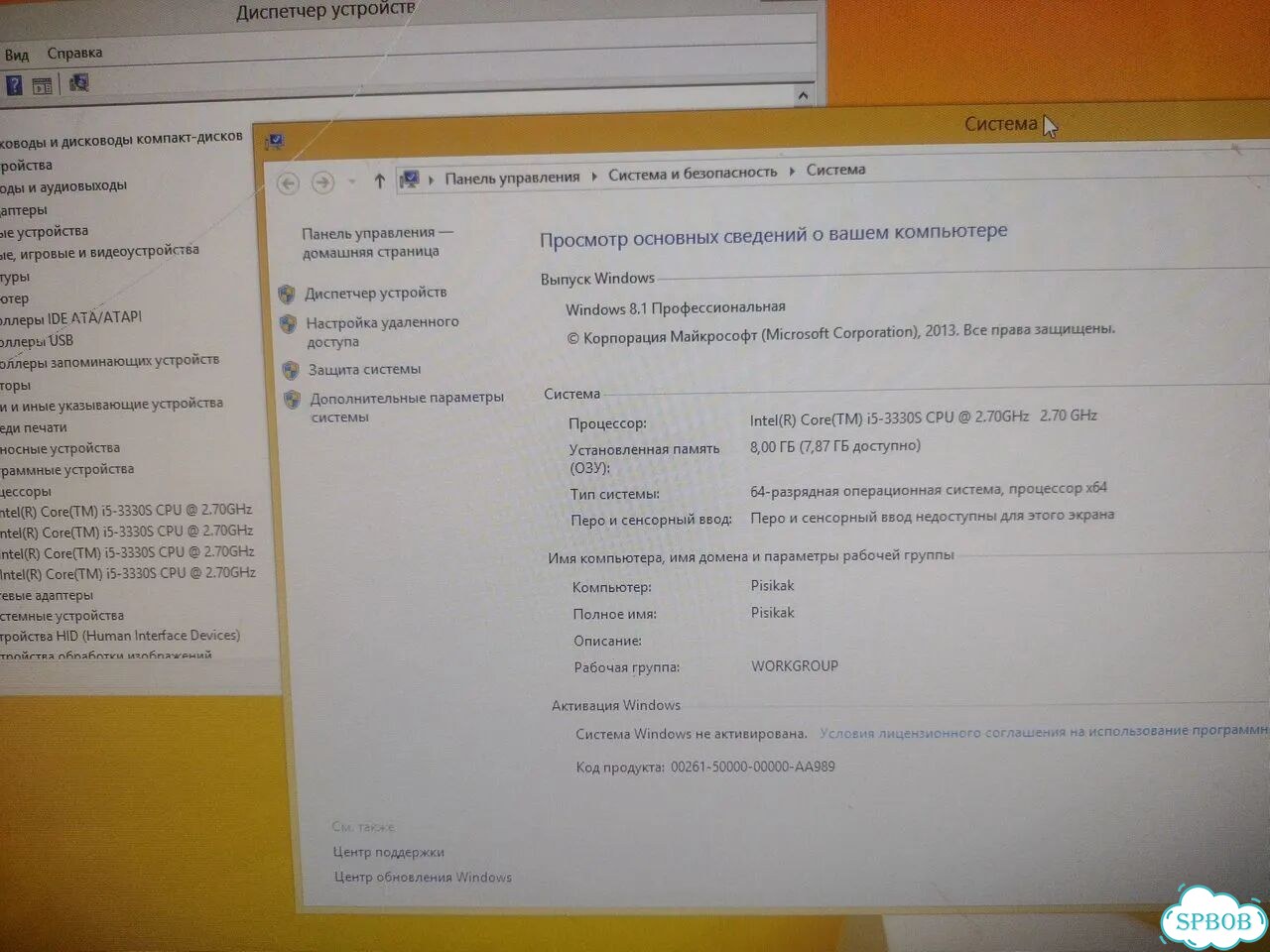Select the last Intel Core i5-3330S processor entry
Screen dimensions: 1270x952
(128, 573)
